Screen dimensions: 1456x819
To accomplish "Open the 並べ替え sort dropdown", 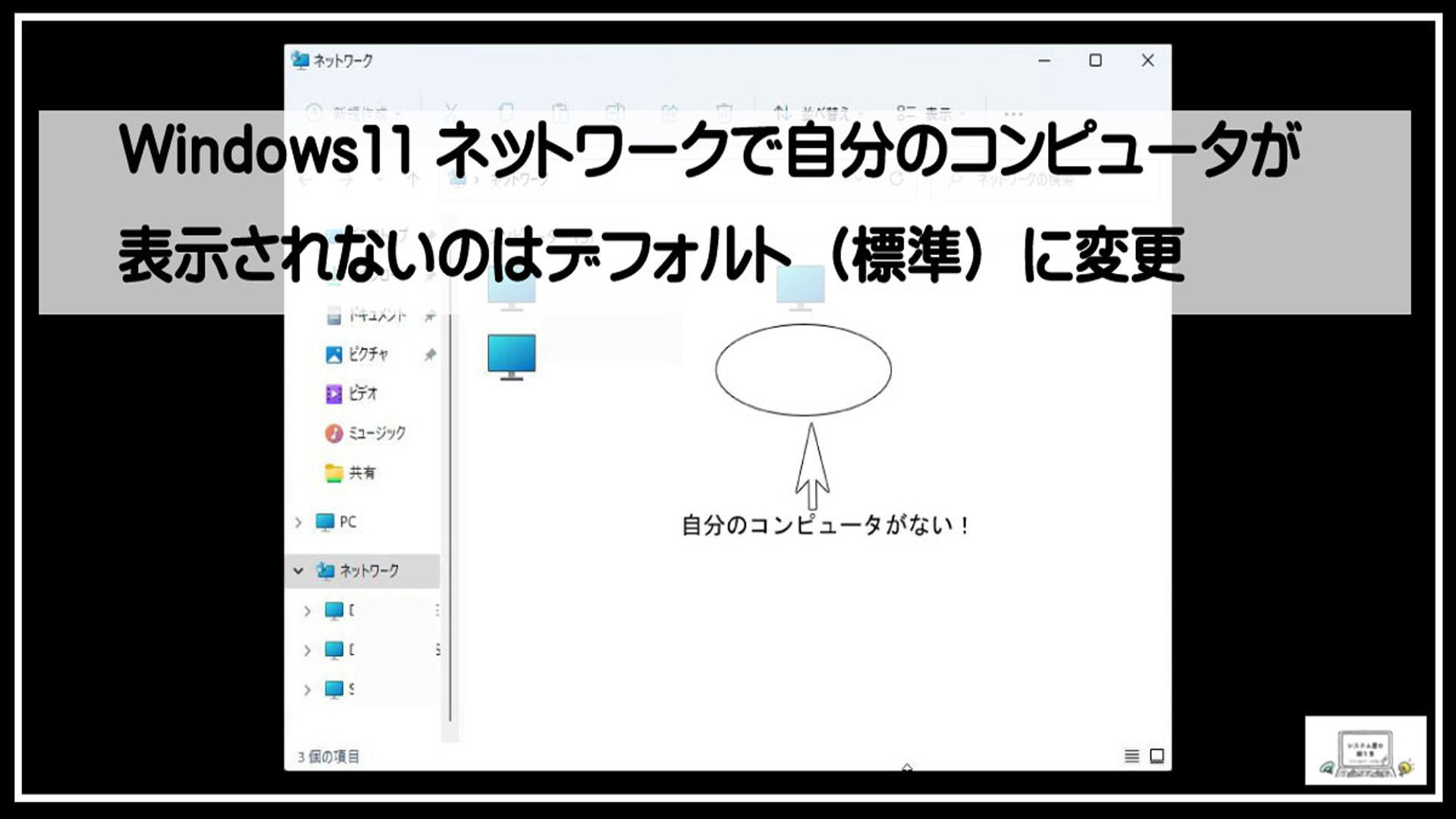I will (817, 114).
